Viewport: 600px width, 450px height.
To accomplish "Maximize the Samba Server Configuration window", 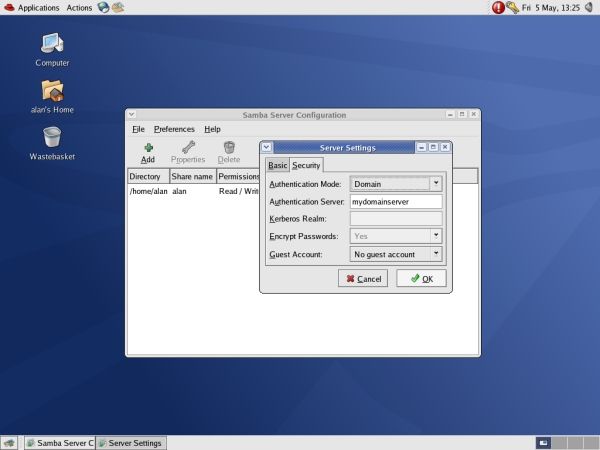I will [462, 114].
